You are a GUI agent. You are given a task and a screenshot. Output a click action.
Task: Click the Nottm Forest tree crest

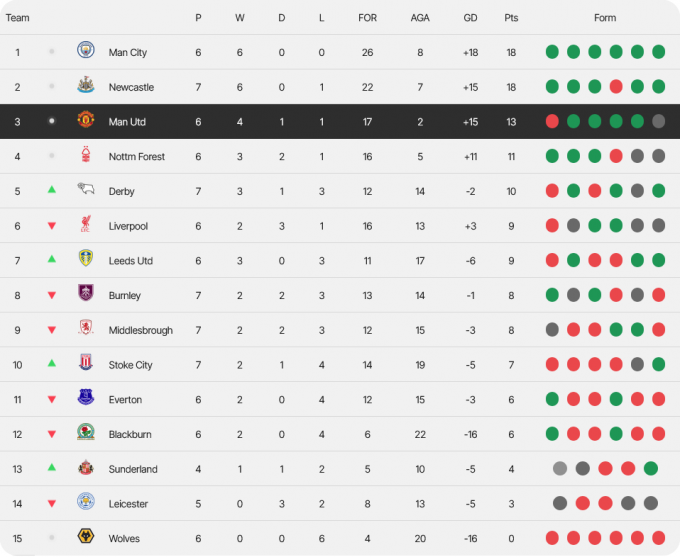86,154
